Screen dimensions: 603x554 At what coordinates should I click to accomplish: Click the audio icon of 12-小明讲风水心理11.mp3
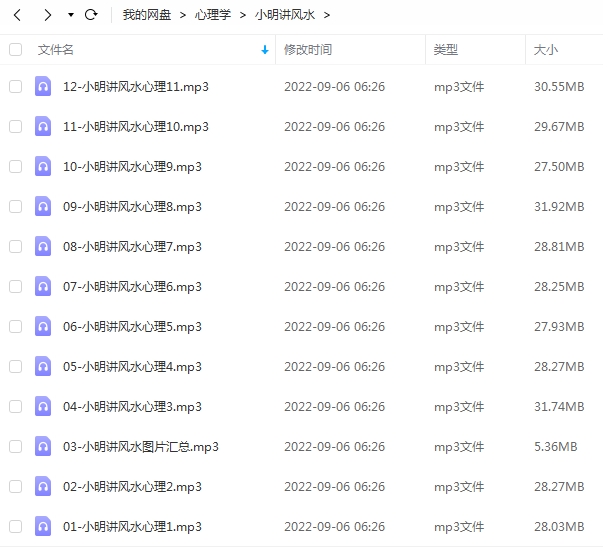(43, 86)
